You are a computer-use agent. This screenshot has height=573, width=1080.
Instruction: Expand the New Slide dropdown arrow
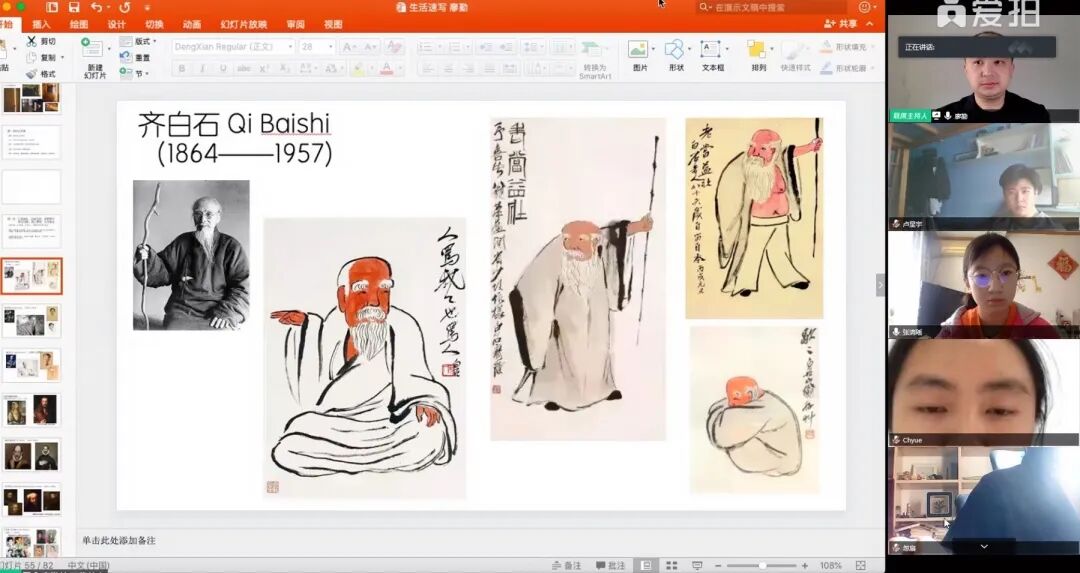(x=109, y=49)
